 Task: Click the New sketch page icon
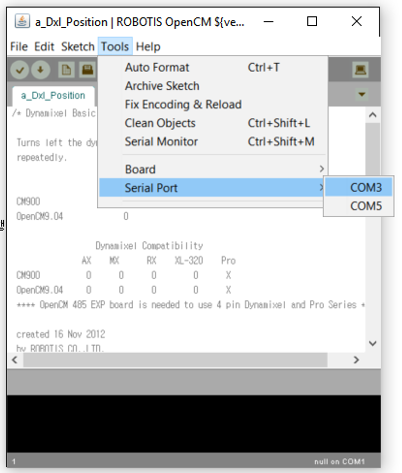[x=66, y=70]
